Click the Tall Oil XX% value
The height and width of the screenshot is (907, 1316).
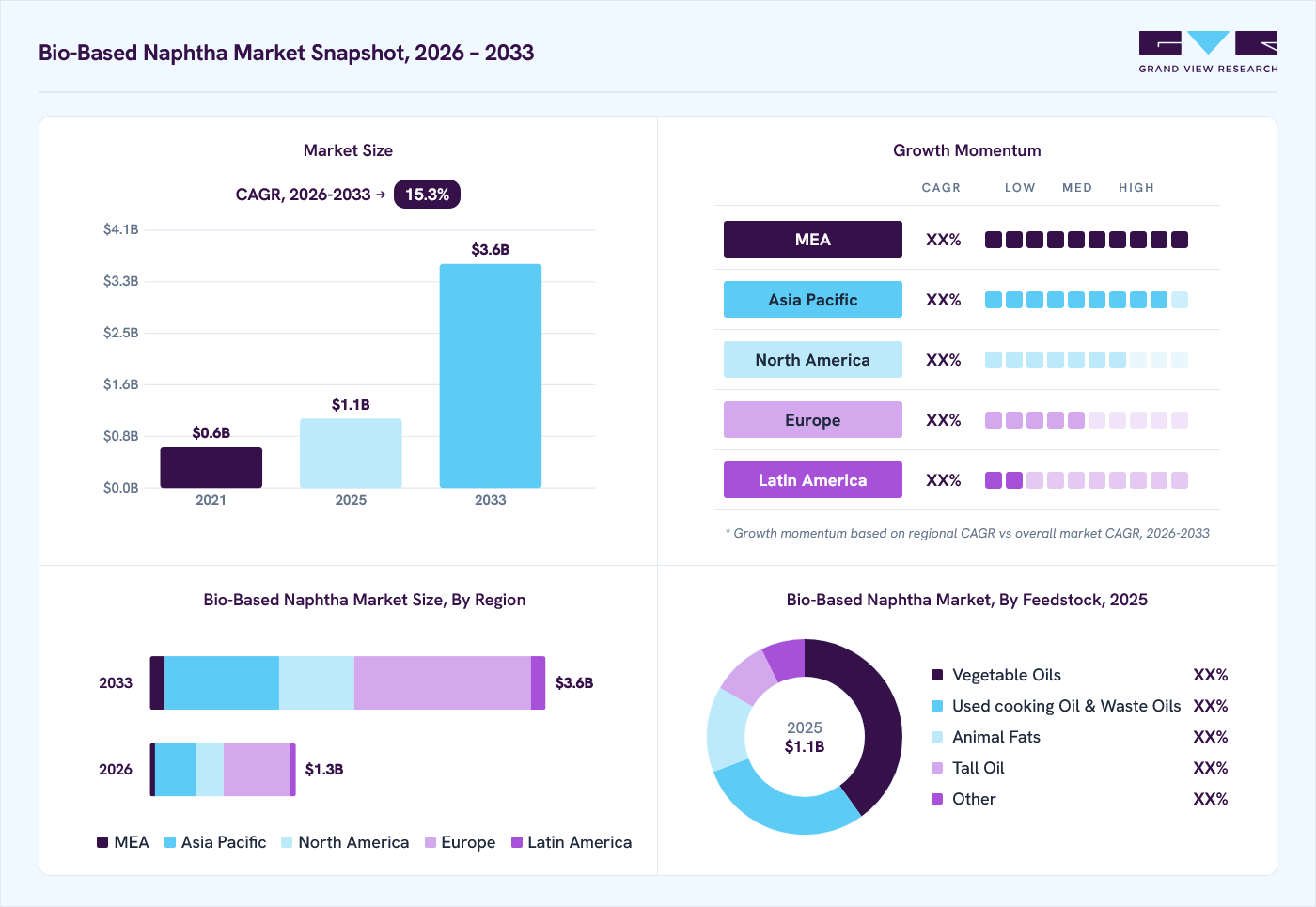1211,768
